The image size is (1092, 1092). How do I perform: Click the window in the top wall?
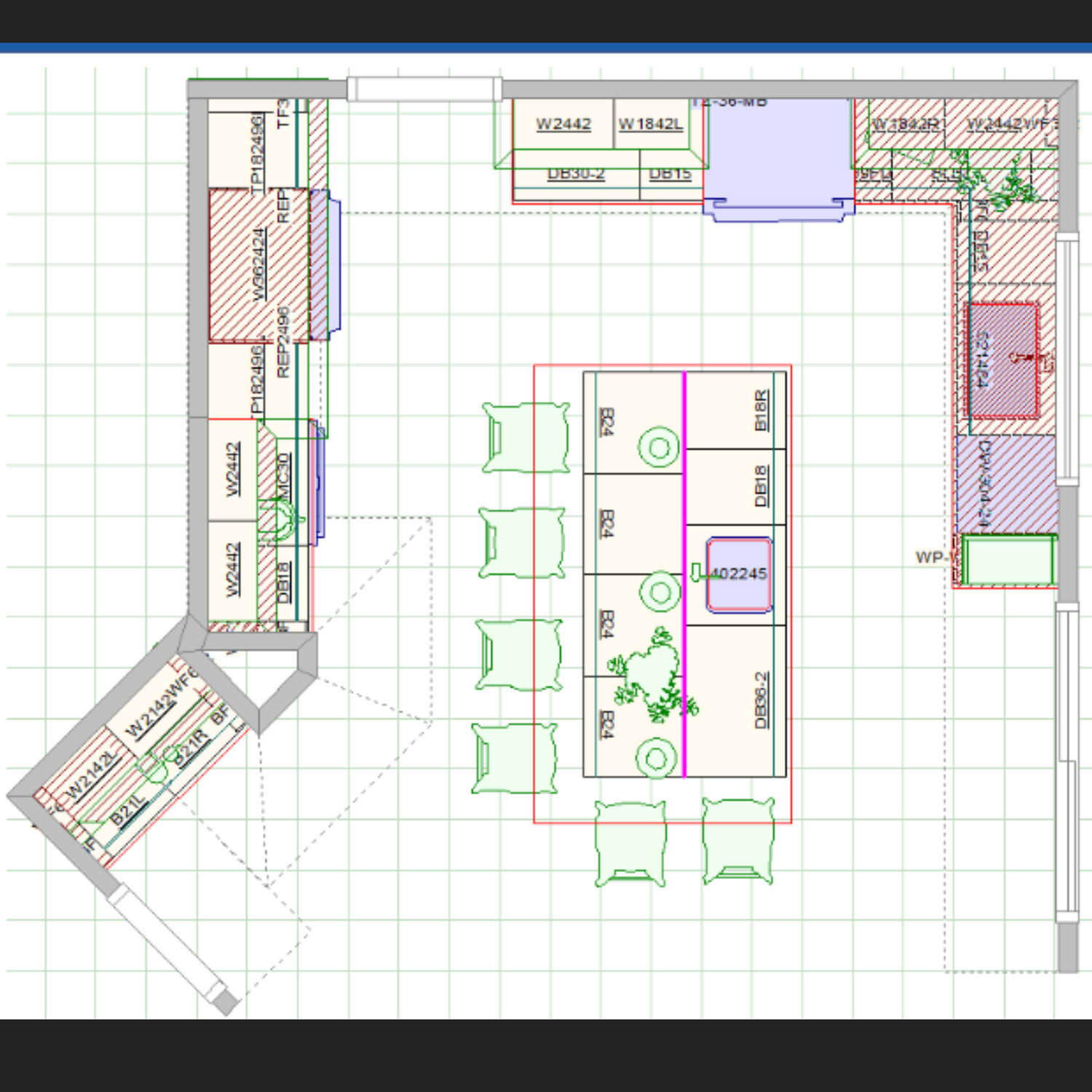coord(424,89)
